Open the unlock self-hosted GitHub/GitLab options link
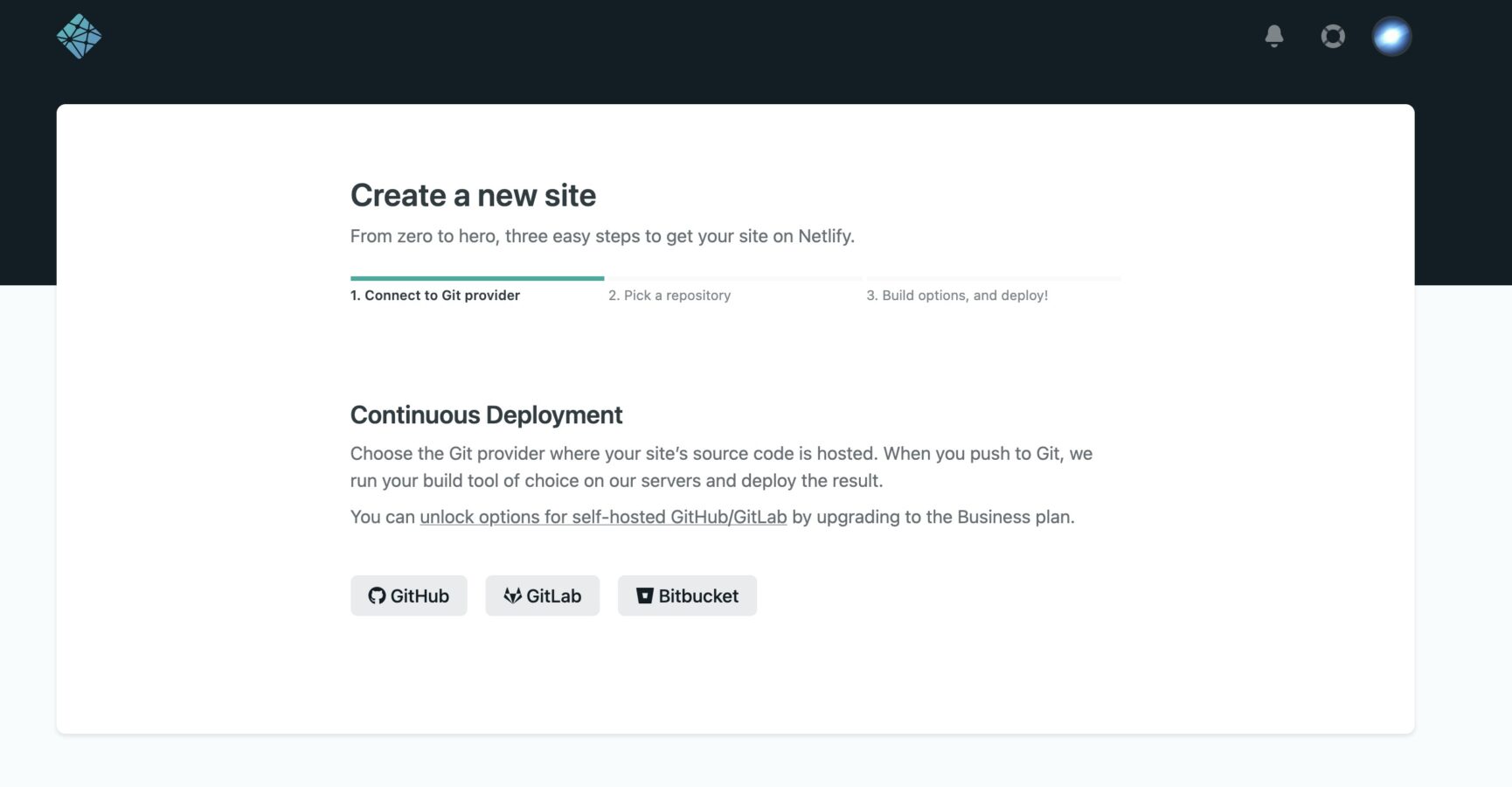The height and width of the screenshot is (787, 1512). coord(603,517)
